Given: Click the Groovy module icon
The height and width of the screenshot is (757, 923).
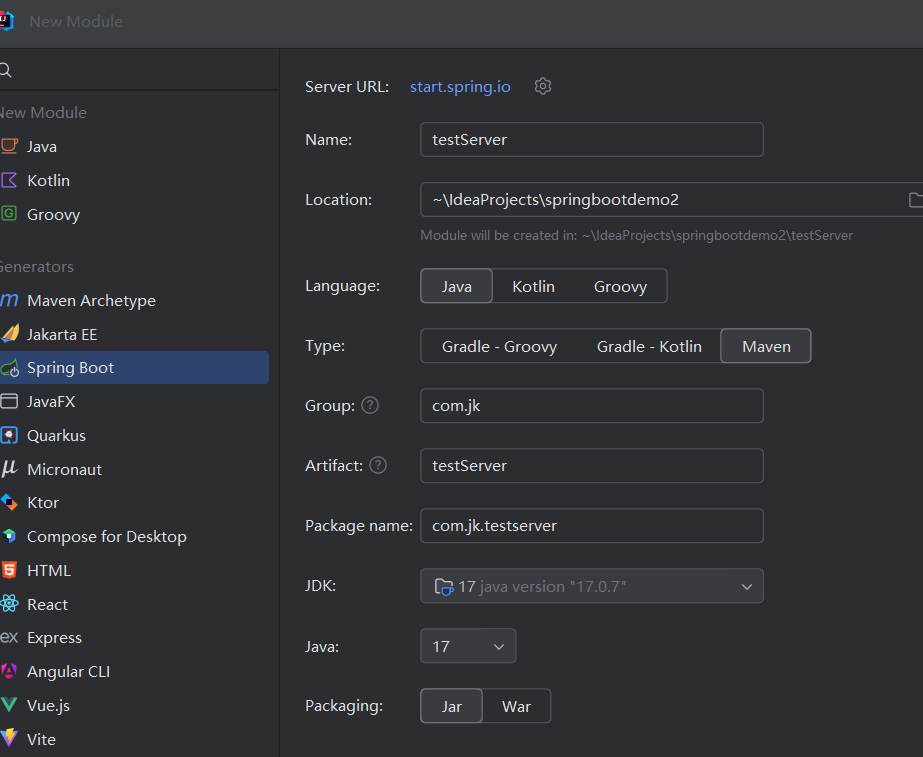Looking at the screenshot, I should 9,214.
